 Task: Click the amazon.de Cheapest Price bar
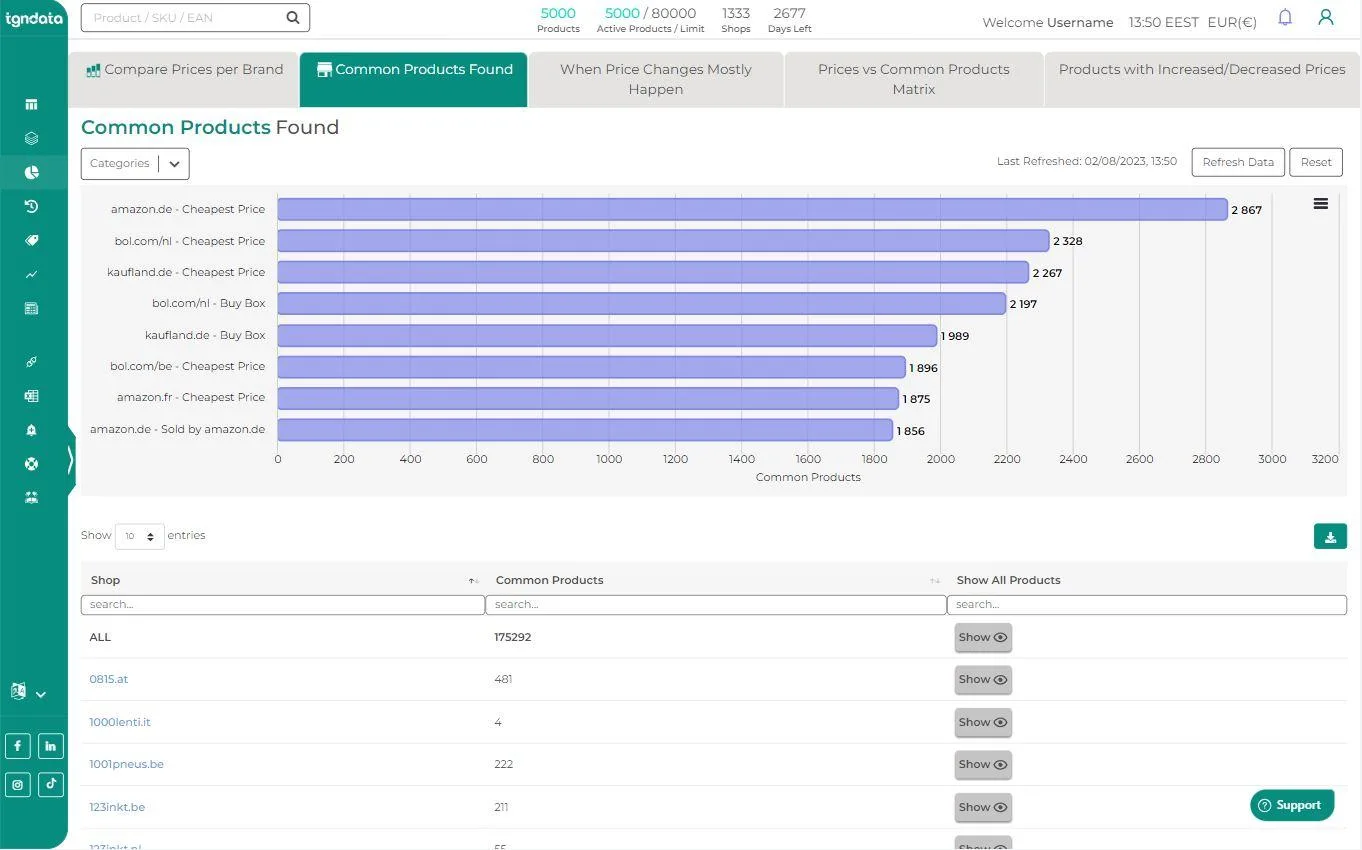(x=752, y=209)
